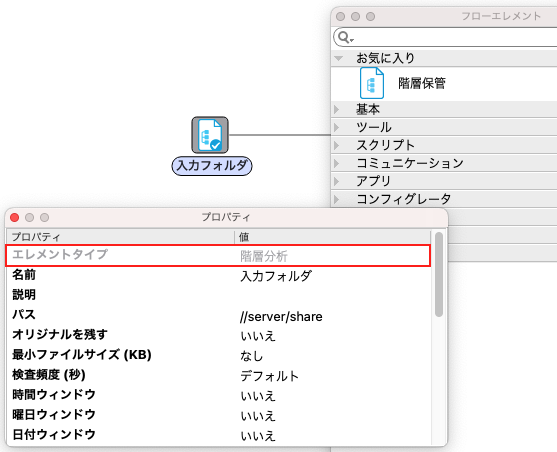Screen dimensions: 557x452
Task: Click the 入力フォルダ label under the canvas icon
Action: [212, 166]
